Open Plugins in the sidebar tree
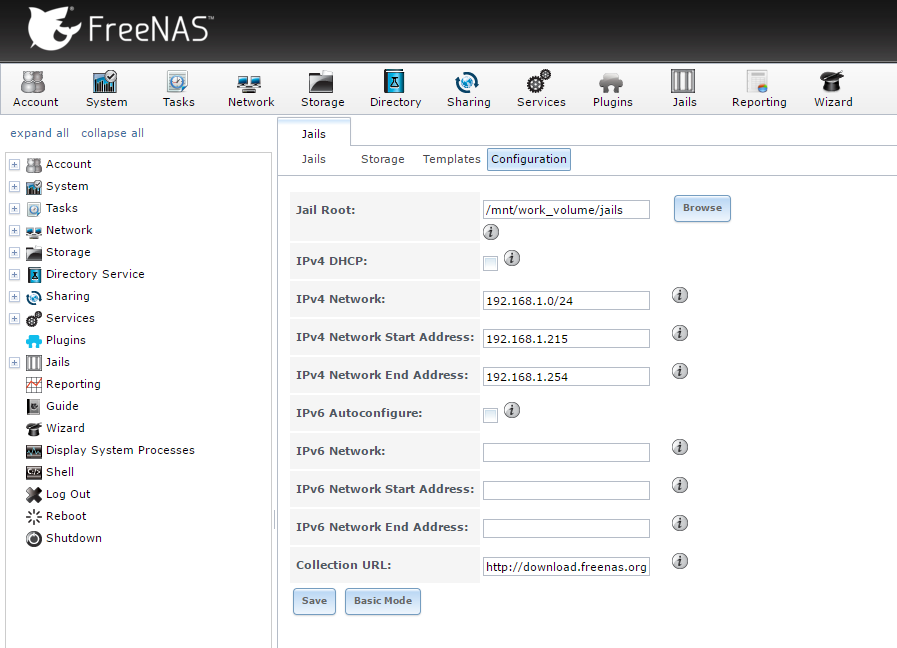The height and width of the screenshot is (648, 897). (x=56, y=340)
